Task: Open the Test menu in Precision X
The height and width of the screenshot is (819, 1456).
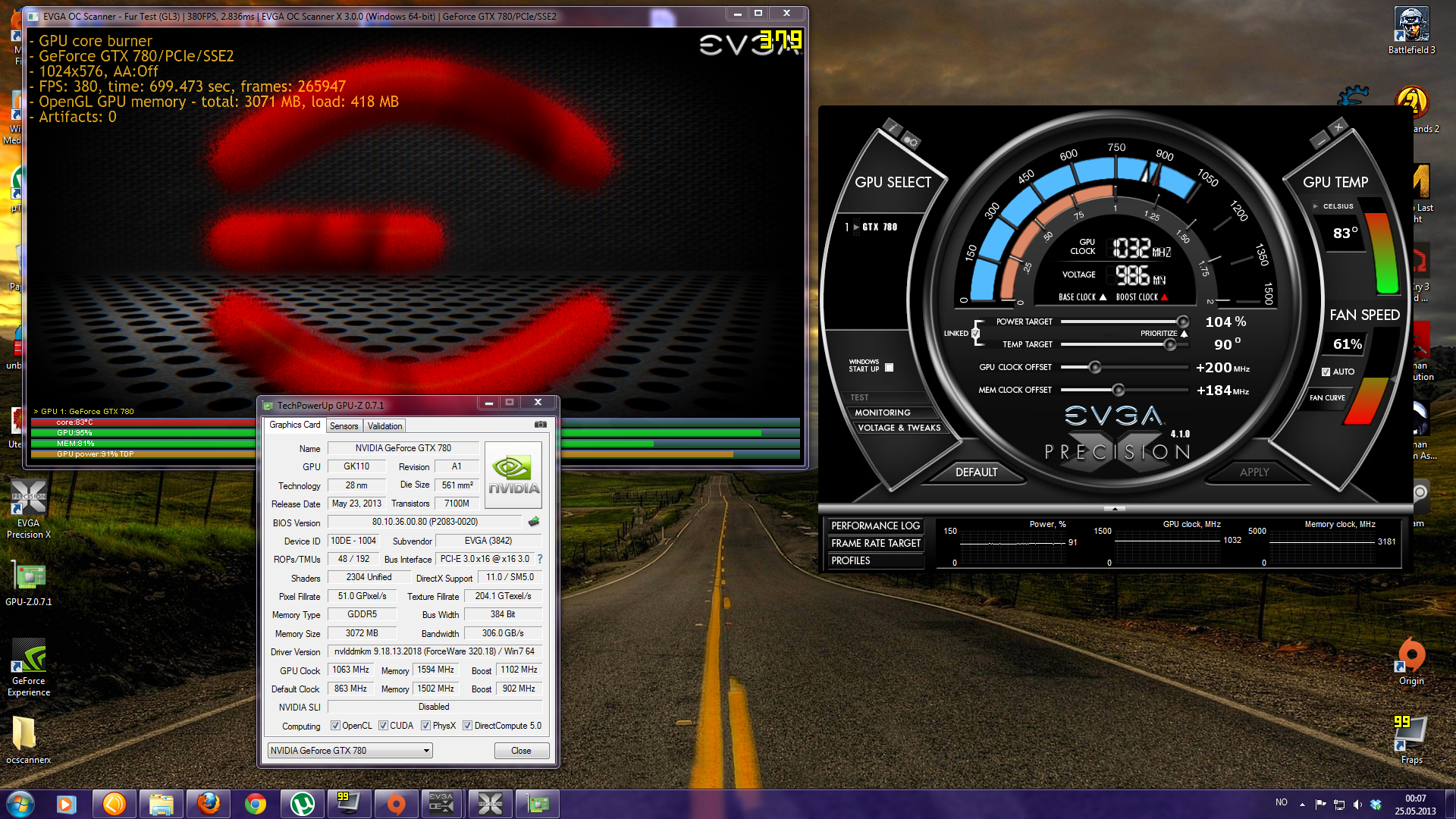Action: (859, 397)
